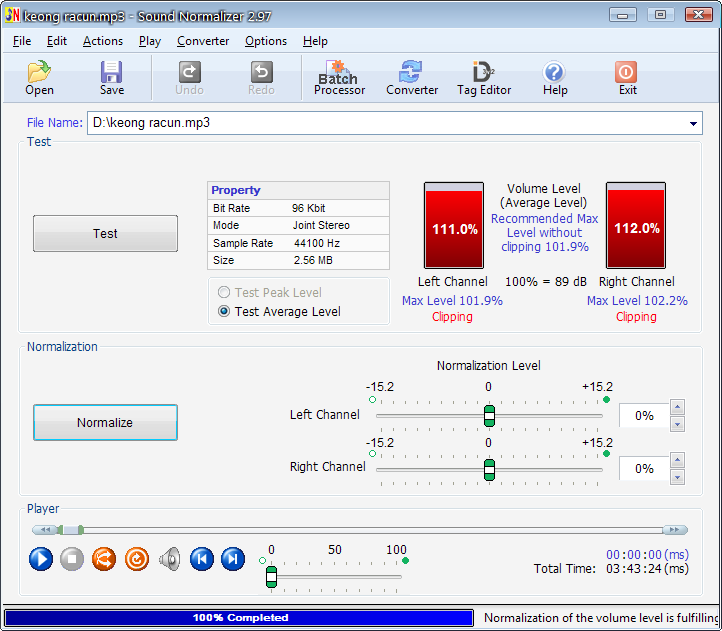Click the Help toolbar icon
The height and width of the screenshot is (631, 722).
coord(555,77)
